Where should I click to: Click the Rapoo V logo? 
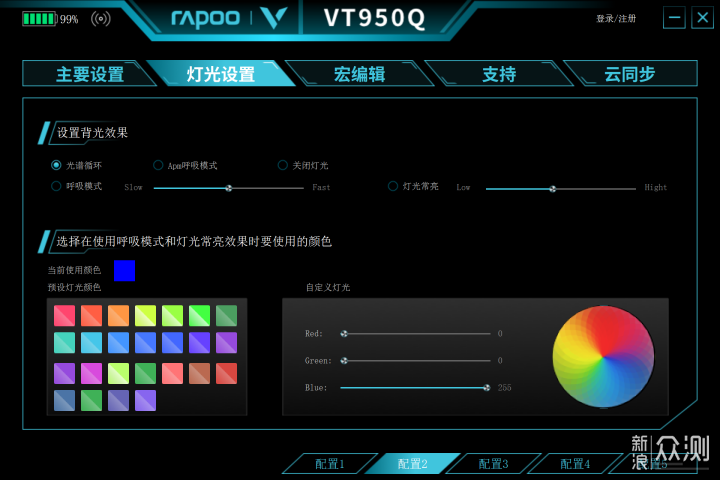coord(274,18)
